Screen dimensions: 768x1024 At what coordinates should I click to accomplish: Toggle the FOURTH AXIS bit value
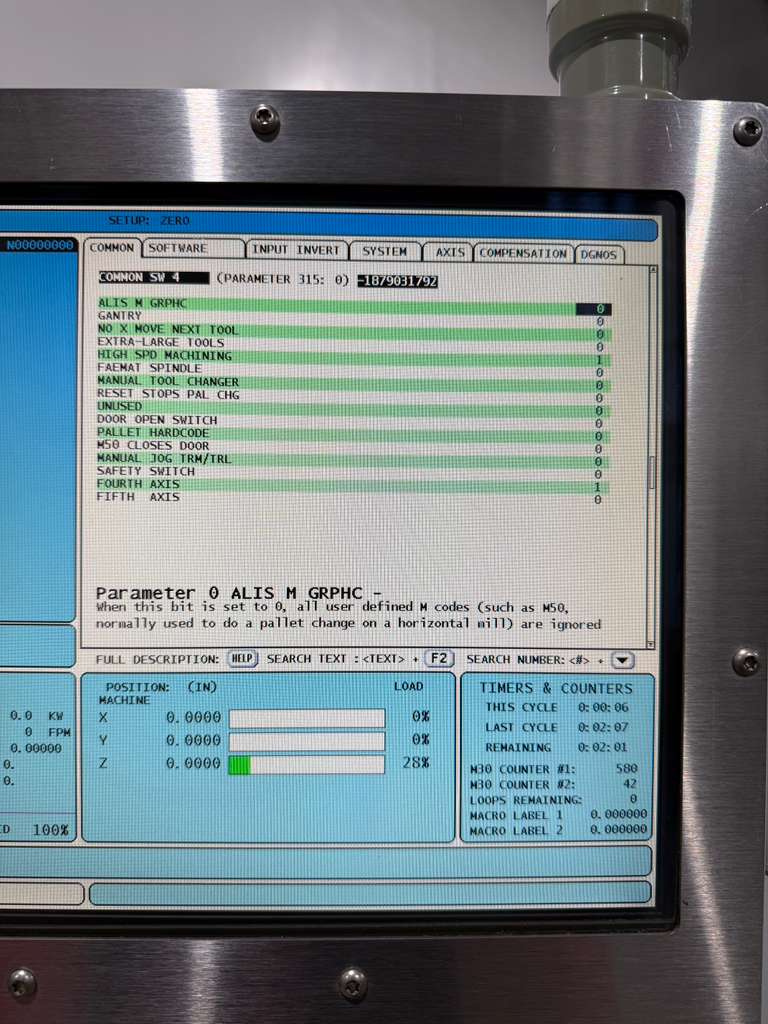[x=598, y=487]
